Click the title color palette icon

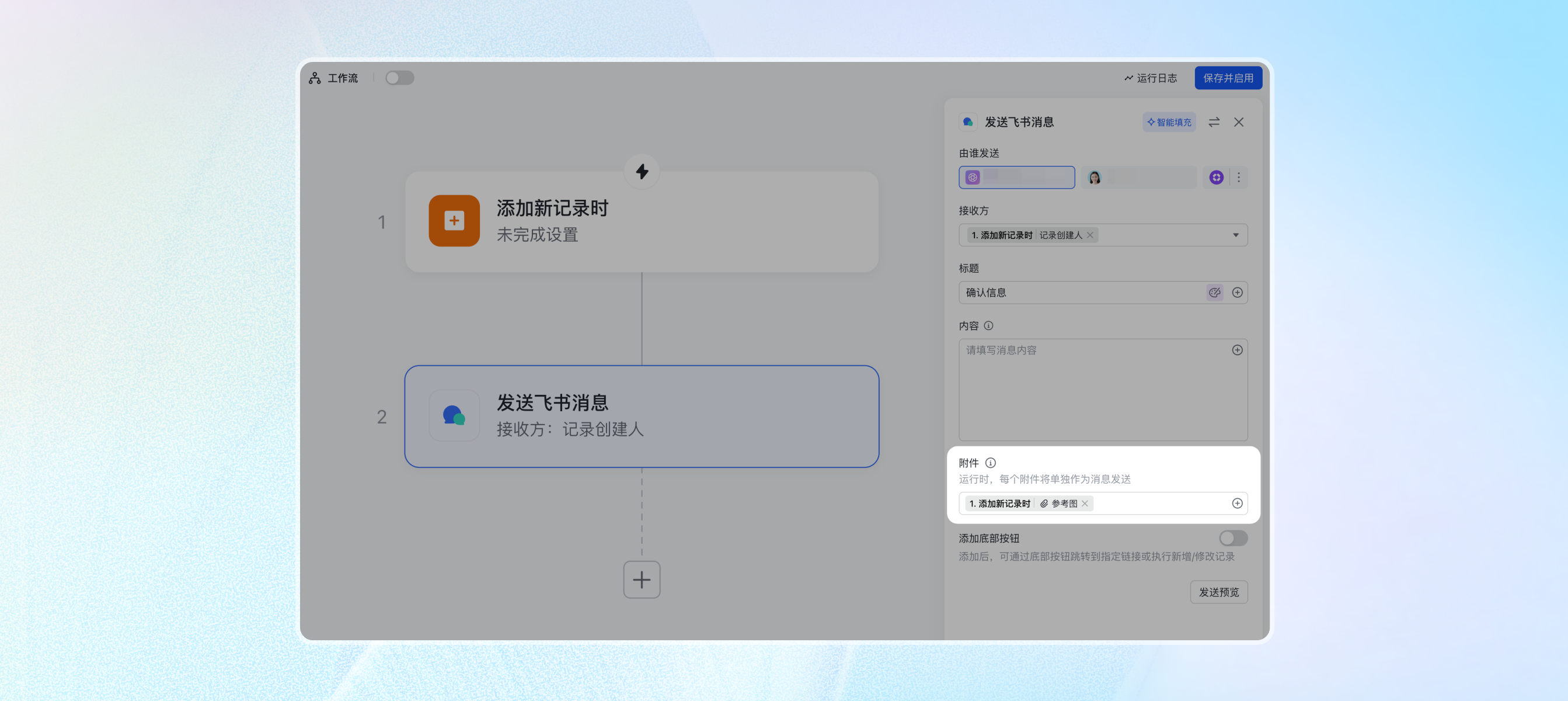tap(1214, 293)
